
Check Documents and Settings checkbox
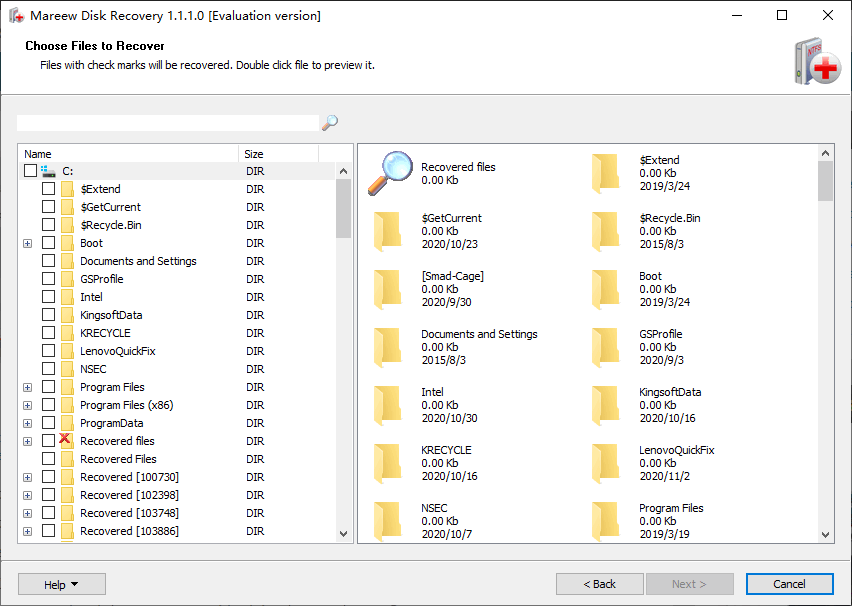pyautogui.click(x=48, y=260)
